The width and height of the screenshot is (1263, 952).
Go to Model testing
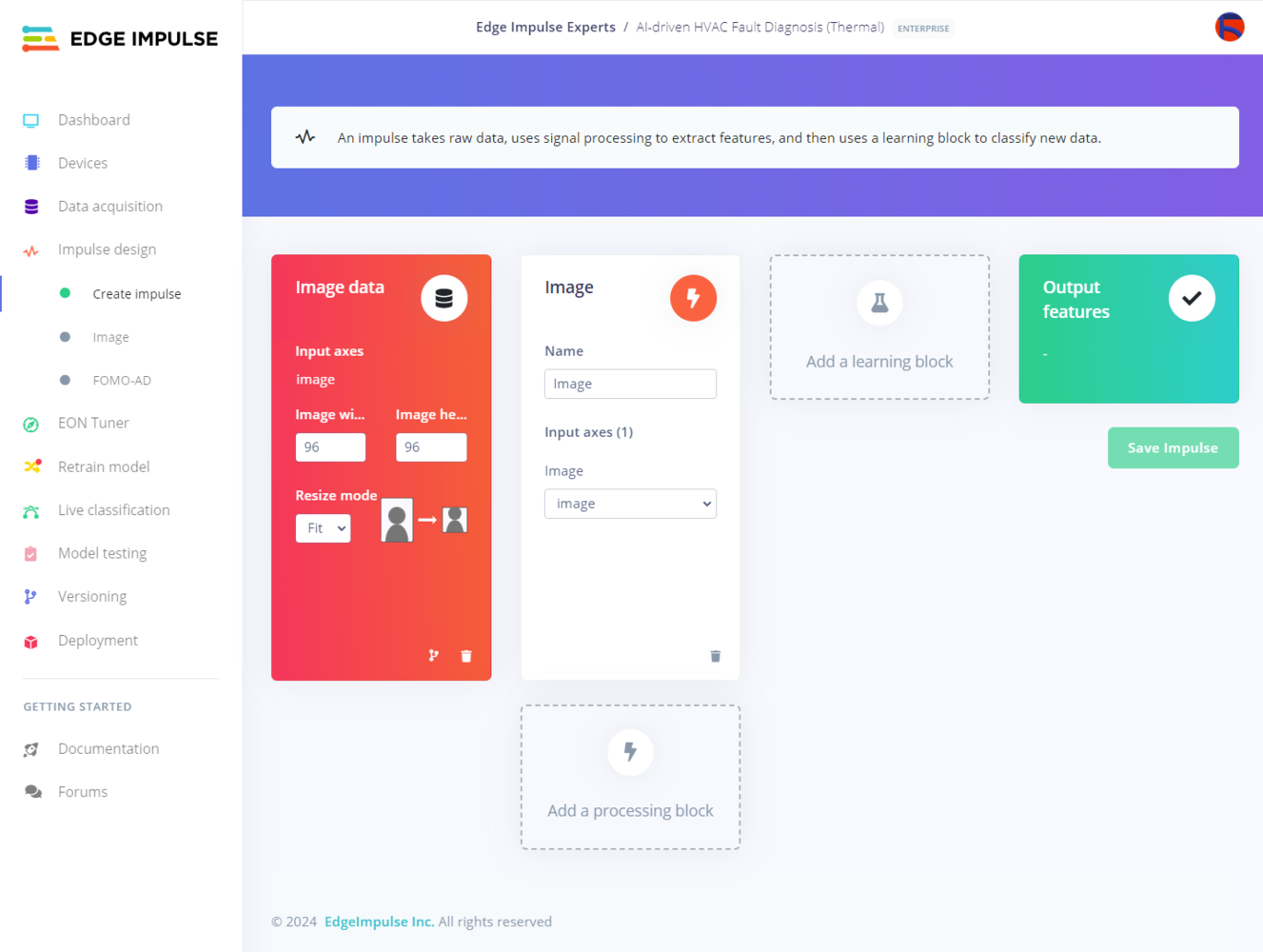[102, 553]
